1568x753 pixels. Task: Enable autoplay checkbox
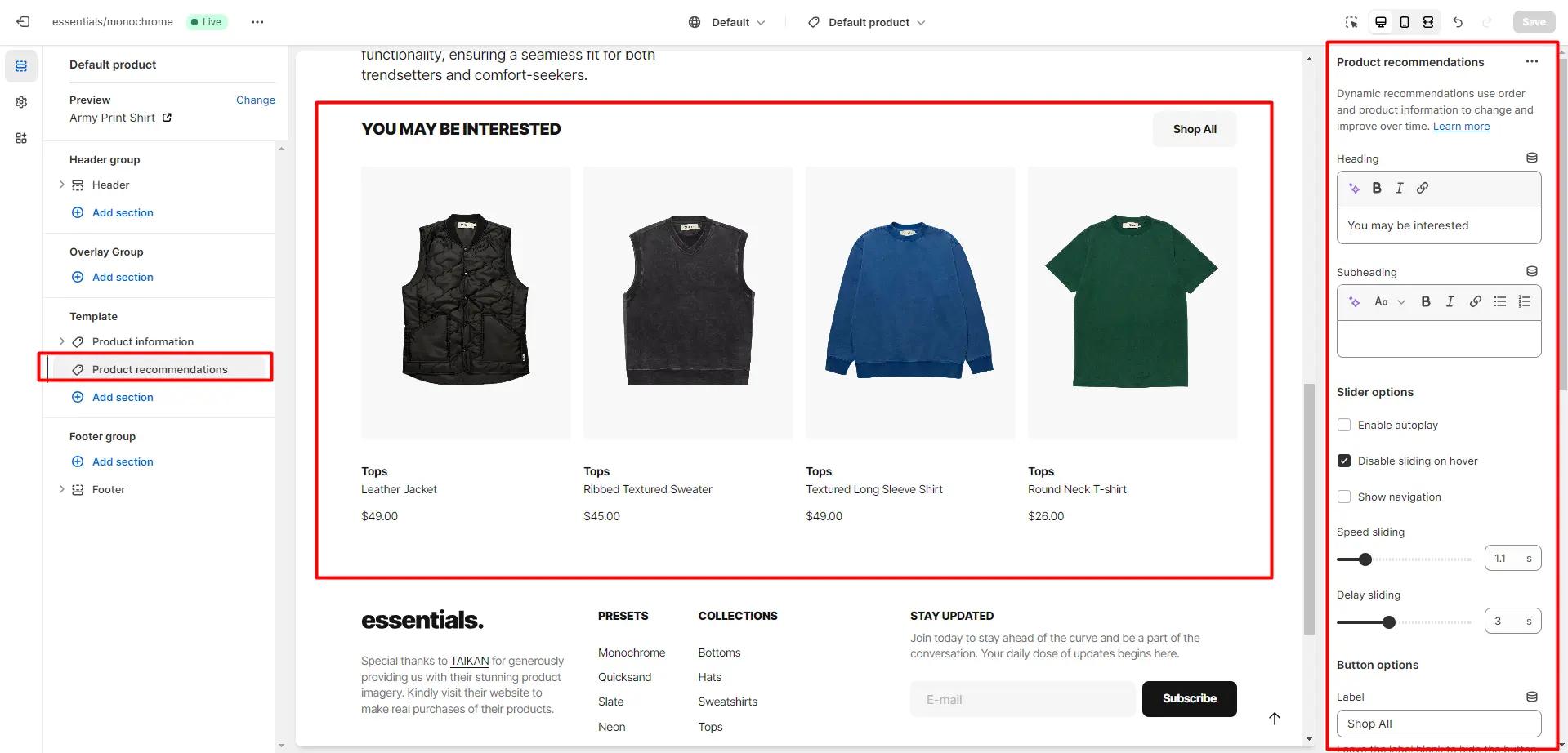point(1344,425)
